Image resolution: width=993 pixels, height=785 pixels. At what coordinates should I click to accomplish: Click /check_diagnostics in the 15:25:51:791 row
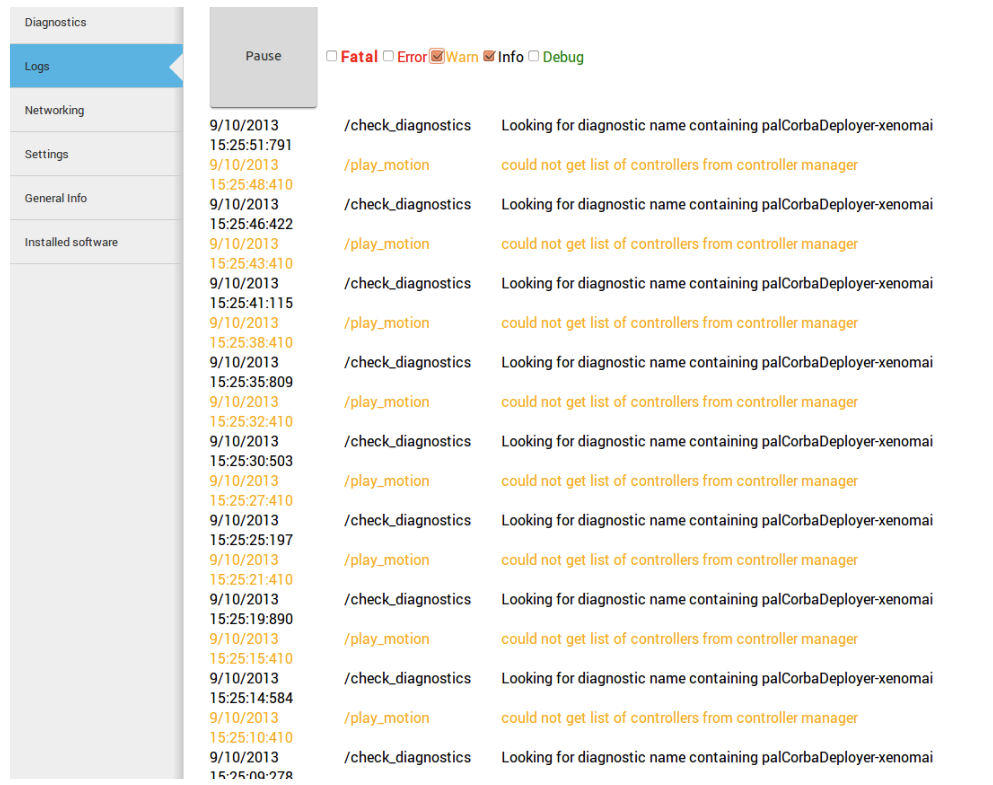(407, 125)
